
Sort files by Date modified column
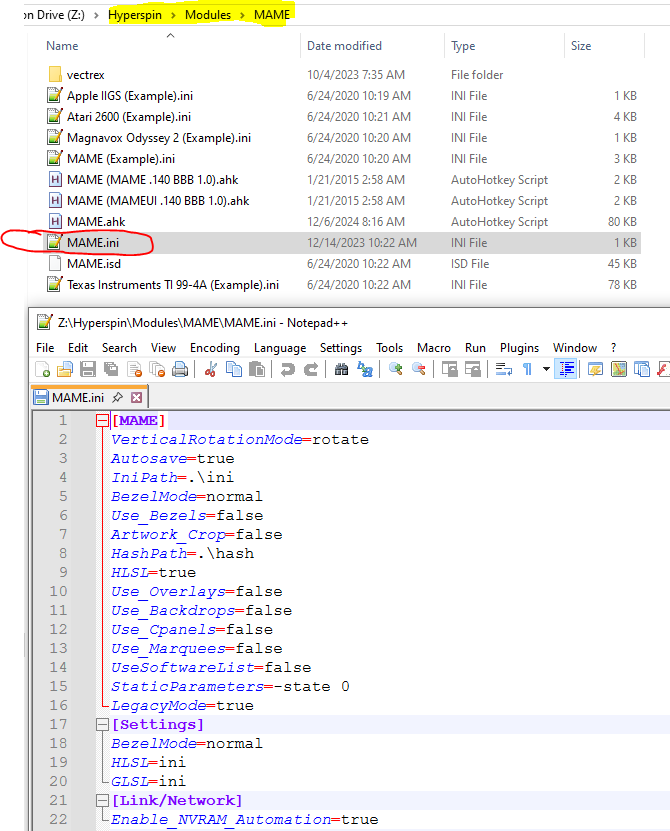(346, 46)
